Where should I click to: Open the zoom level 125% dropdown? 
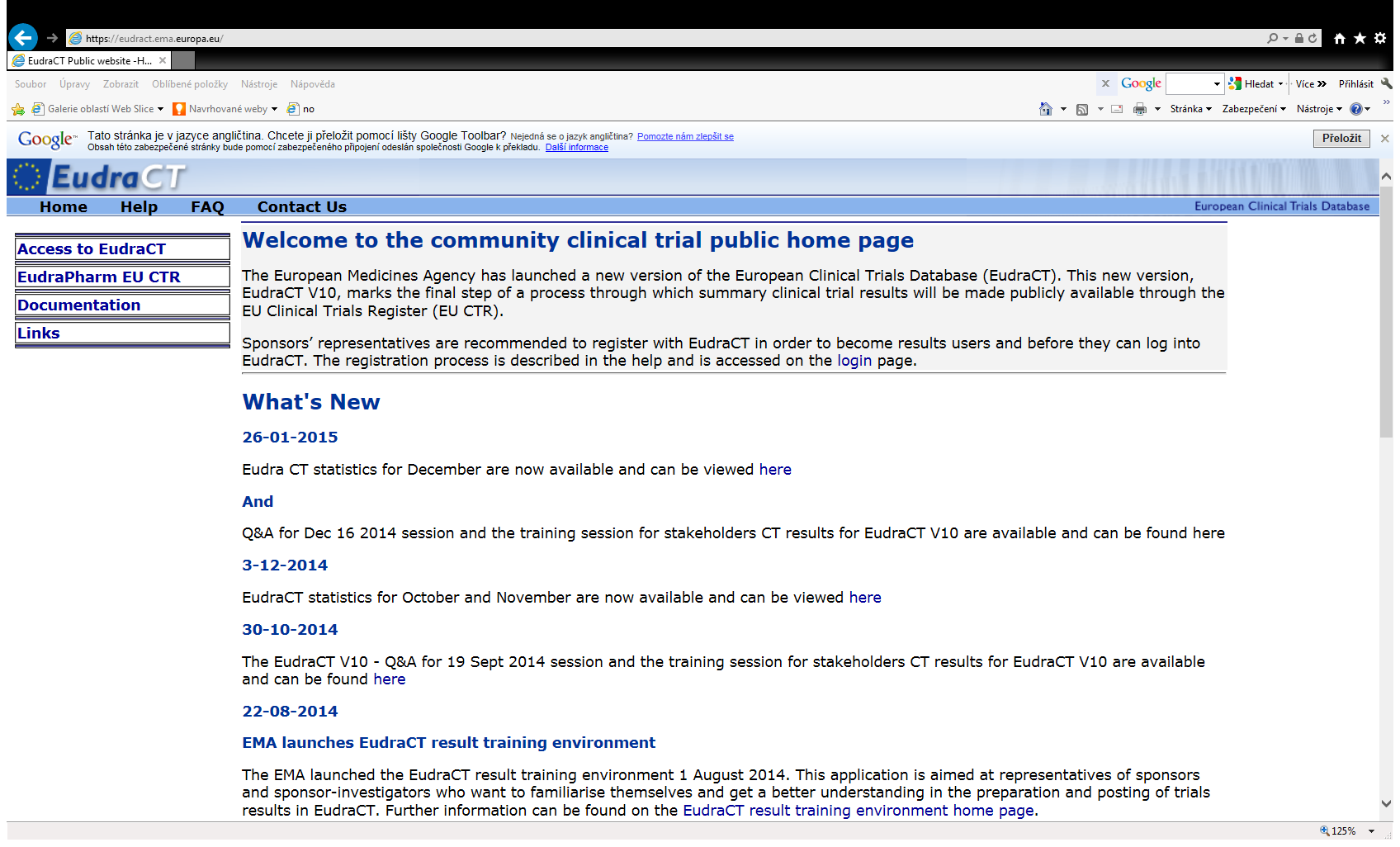1371,831
